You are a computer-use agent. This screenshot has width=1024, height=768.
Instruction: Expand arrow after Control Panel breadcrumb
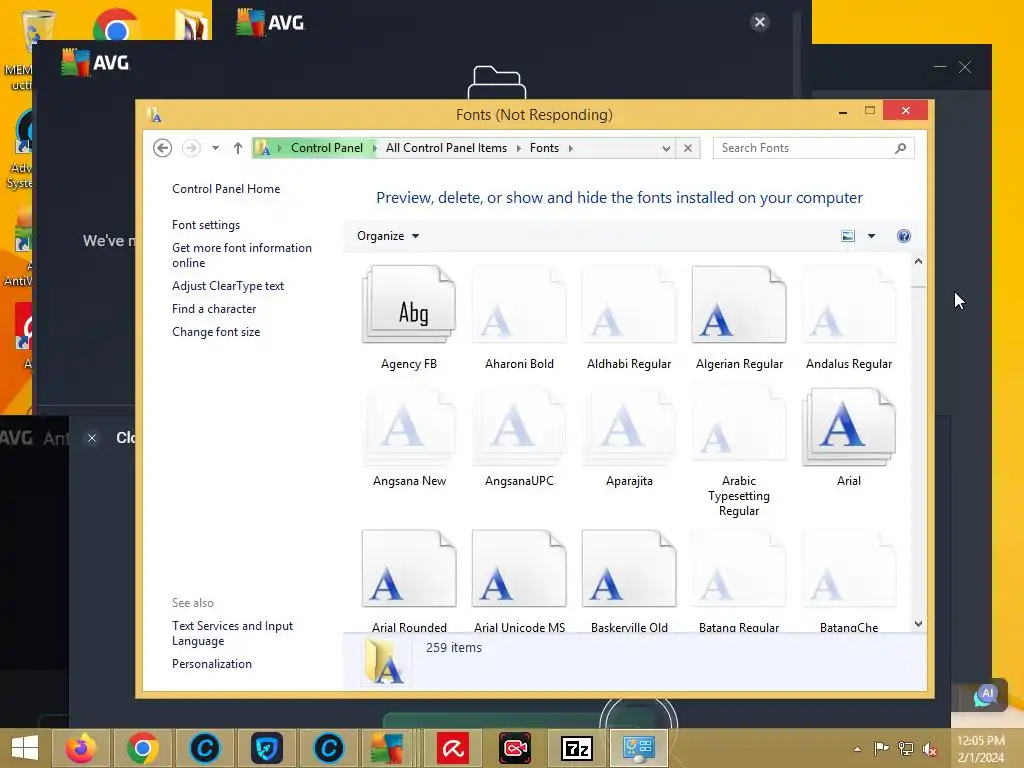pos(375,148)
